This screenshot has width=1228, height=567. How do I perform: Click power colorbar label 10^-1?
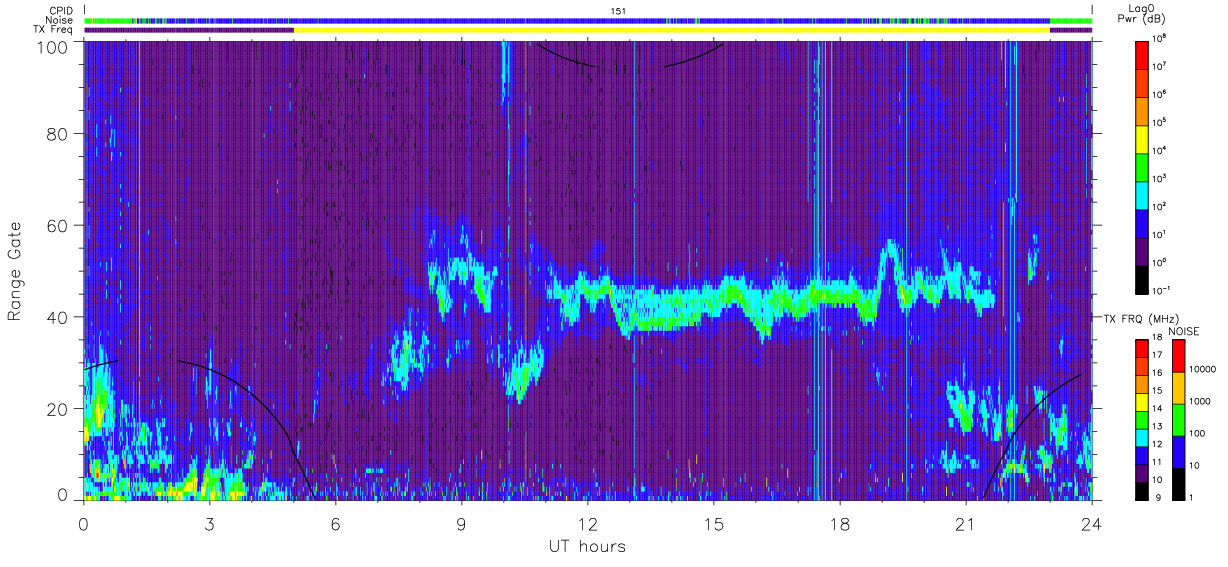point(1160,290)
